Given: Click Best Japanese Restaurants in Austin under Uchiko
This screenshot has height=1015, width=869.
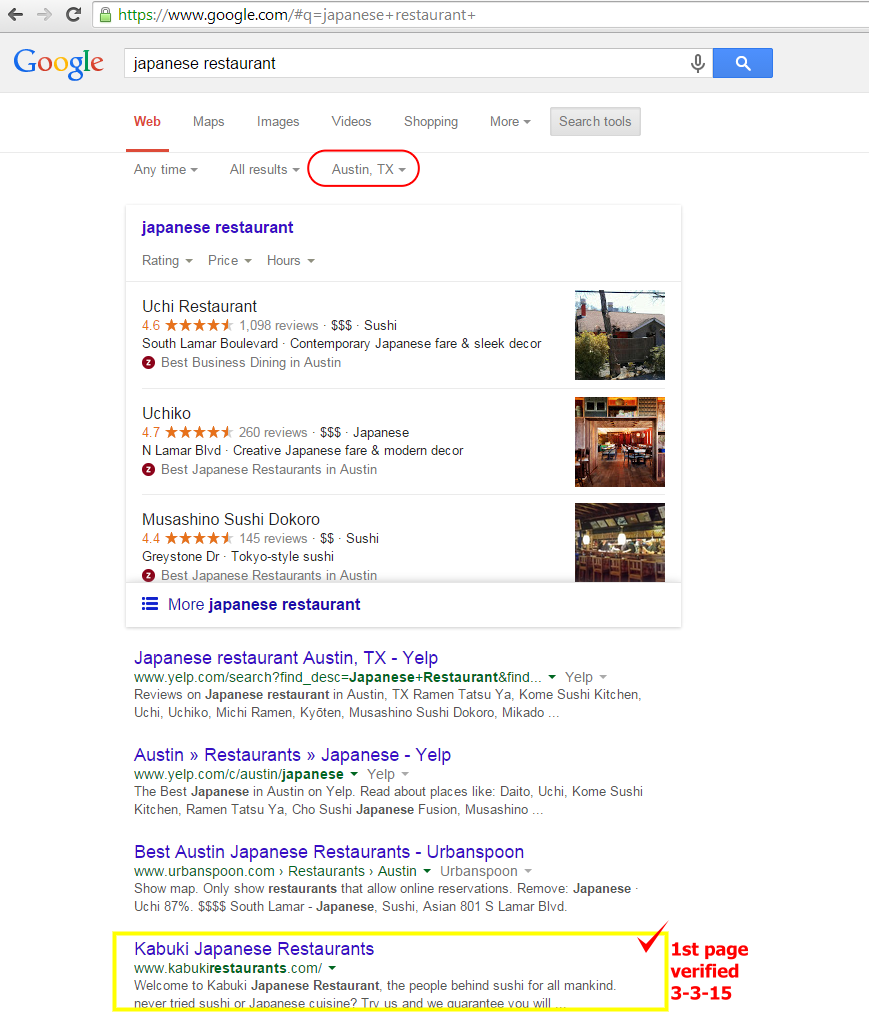Looking at the screenshot, I should (269, 469).
